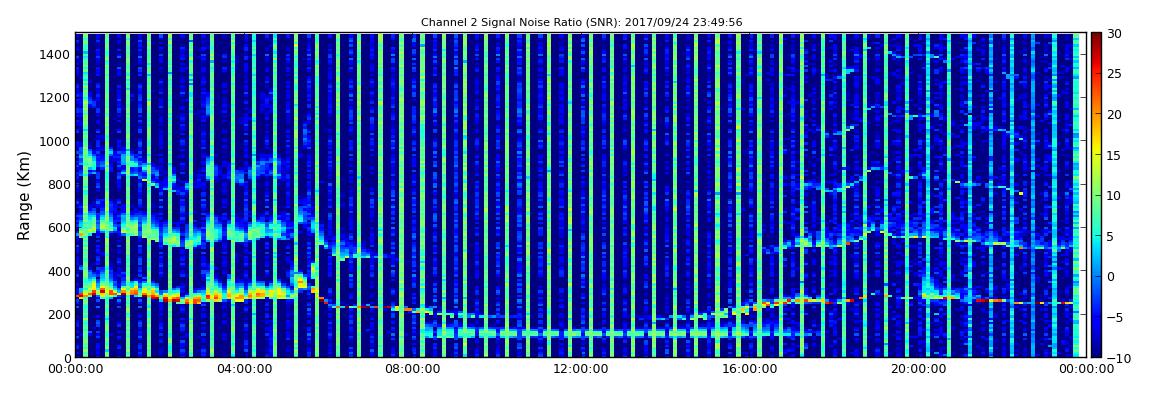Click the "Range (Km)" y-axis label

24,196
